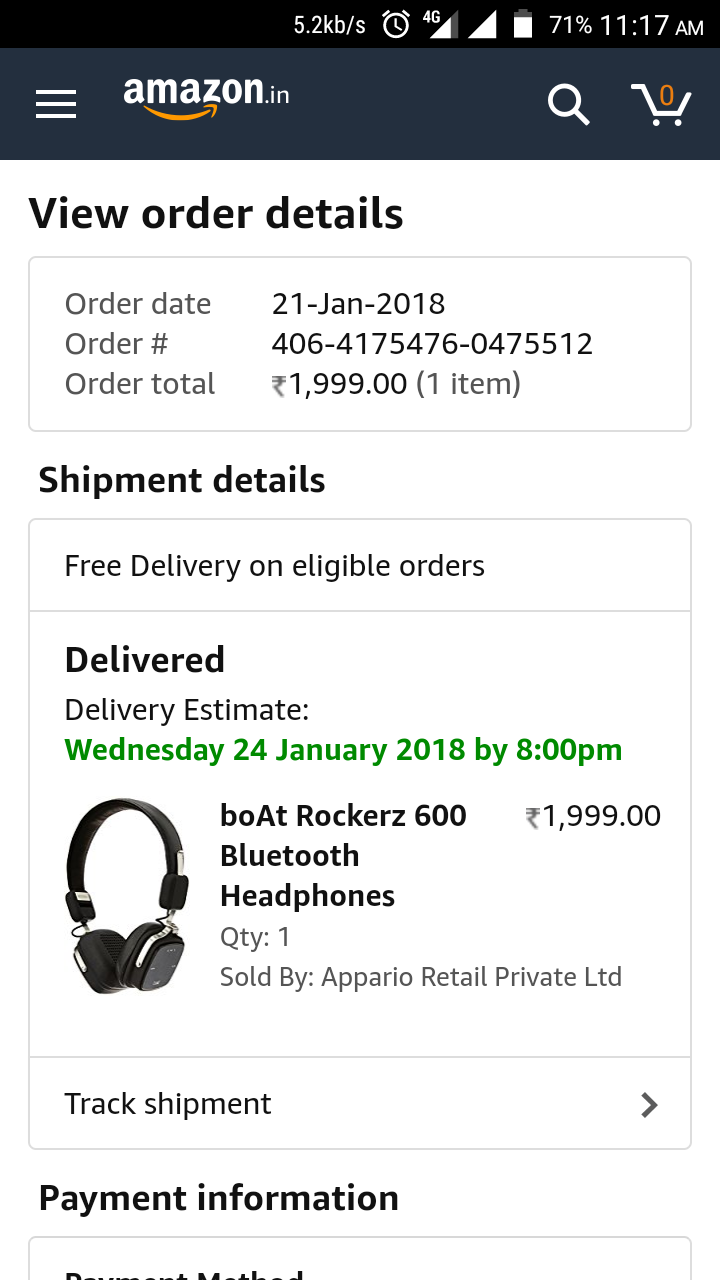Tap the alarm clock status icon
Screen dimensions: 720x1280
coord(396,24)
